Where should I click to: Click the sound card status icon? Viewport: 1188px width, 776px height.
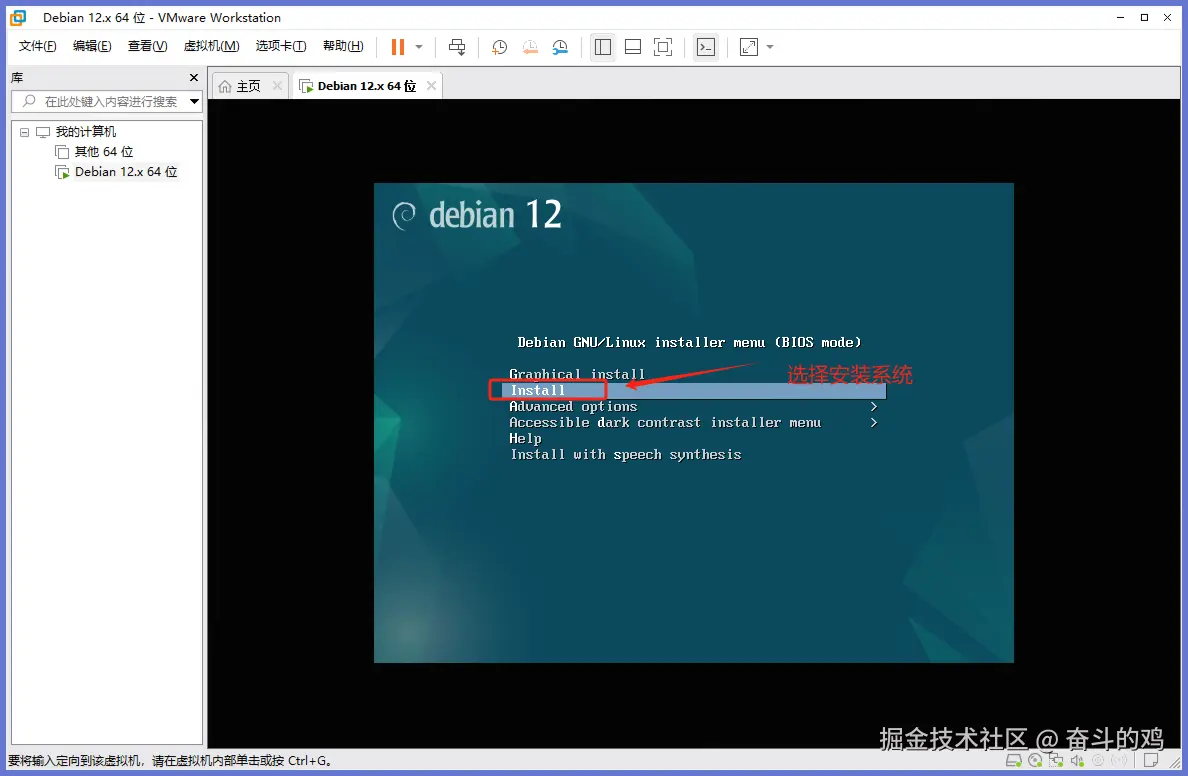(1077, 760)
